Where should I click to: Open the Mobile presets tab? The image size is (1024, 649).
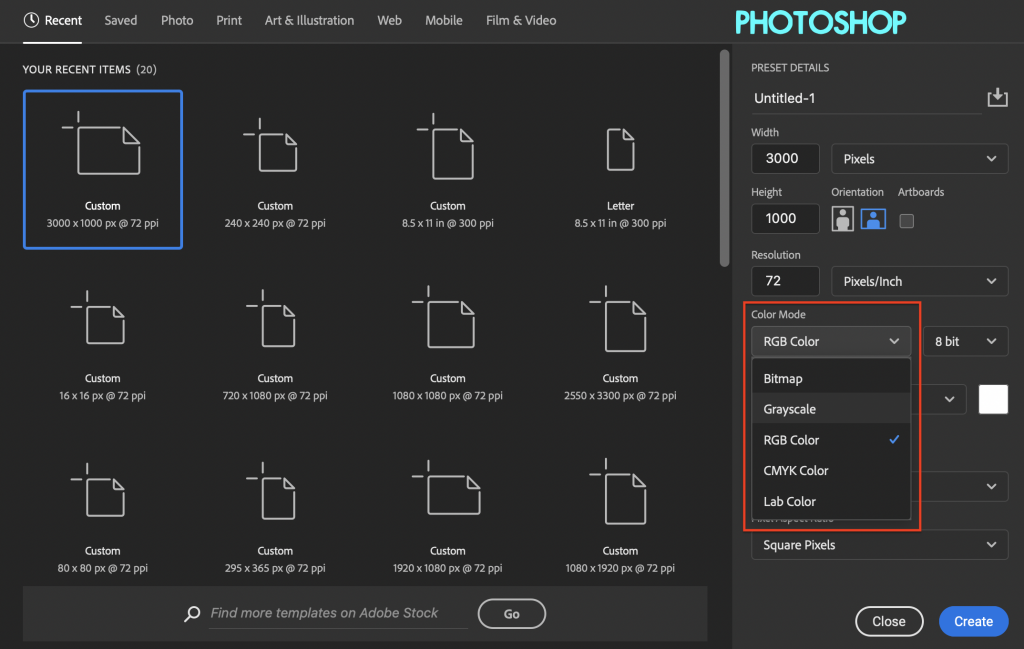[444, 20]
